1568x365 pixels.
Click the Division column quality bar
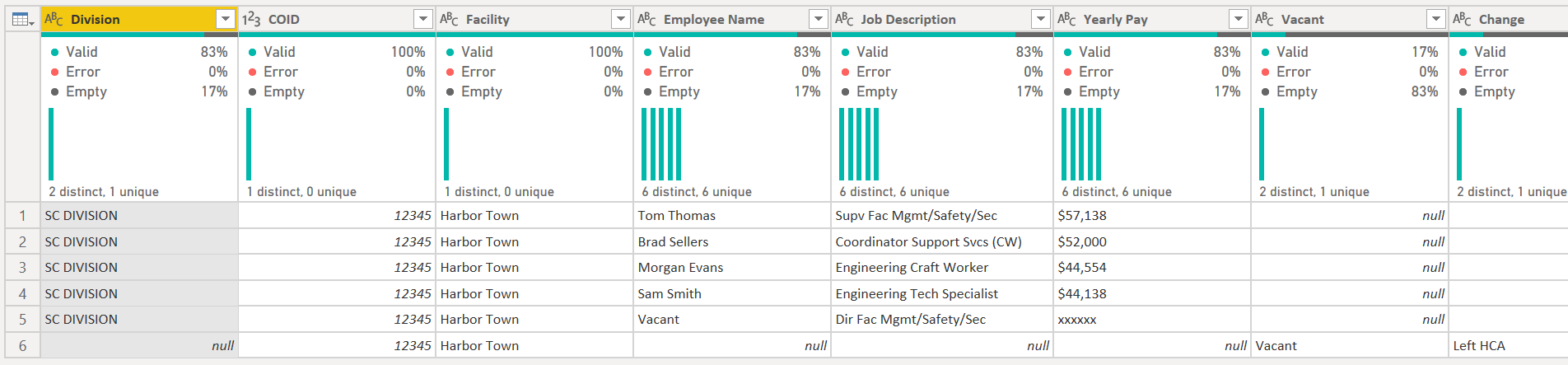coord(139,35)
